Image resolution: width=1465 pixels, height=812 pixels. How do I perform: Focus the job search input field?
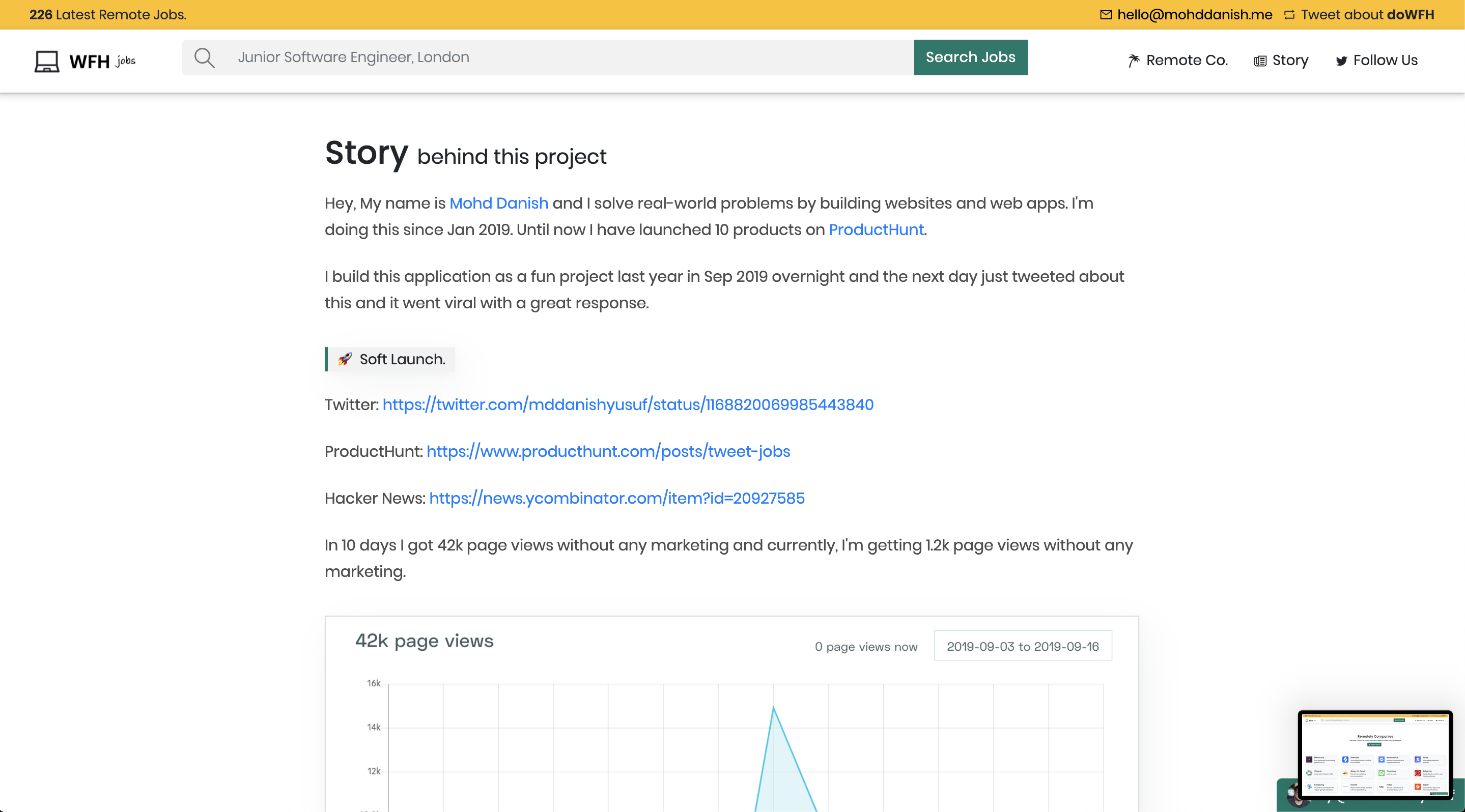pos(569,57)
